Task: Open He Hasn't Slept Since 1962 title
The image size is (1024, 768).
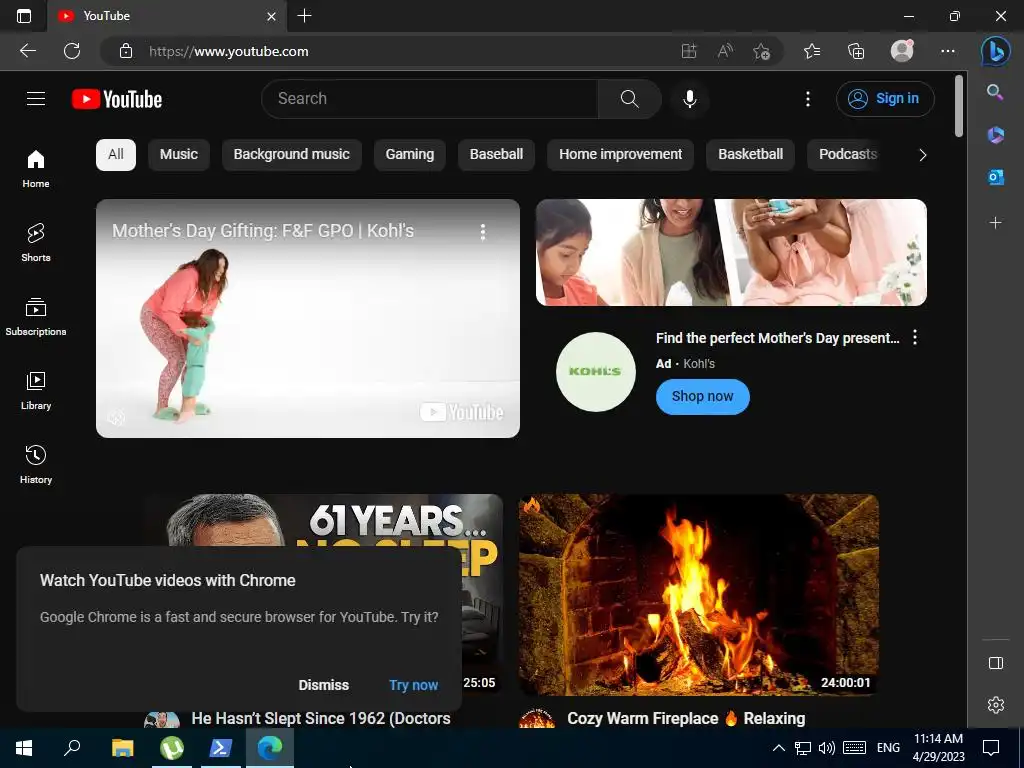Action: click(x=321, y=718)
